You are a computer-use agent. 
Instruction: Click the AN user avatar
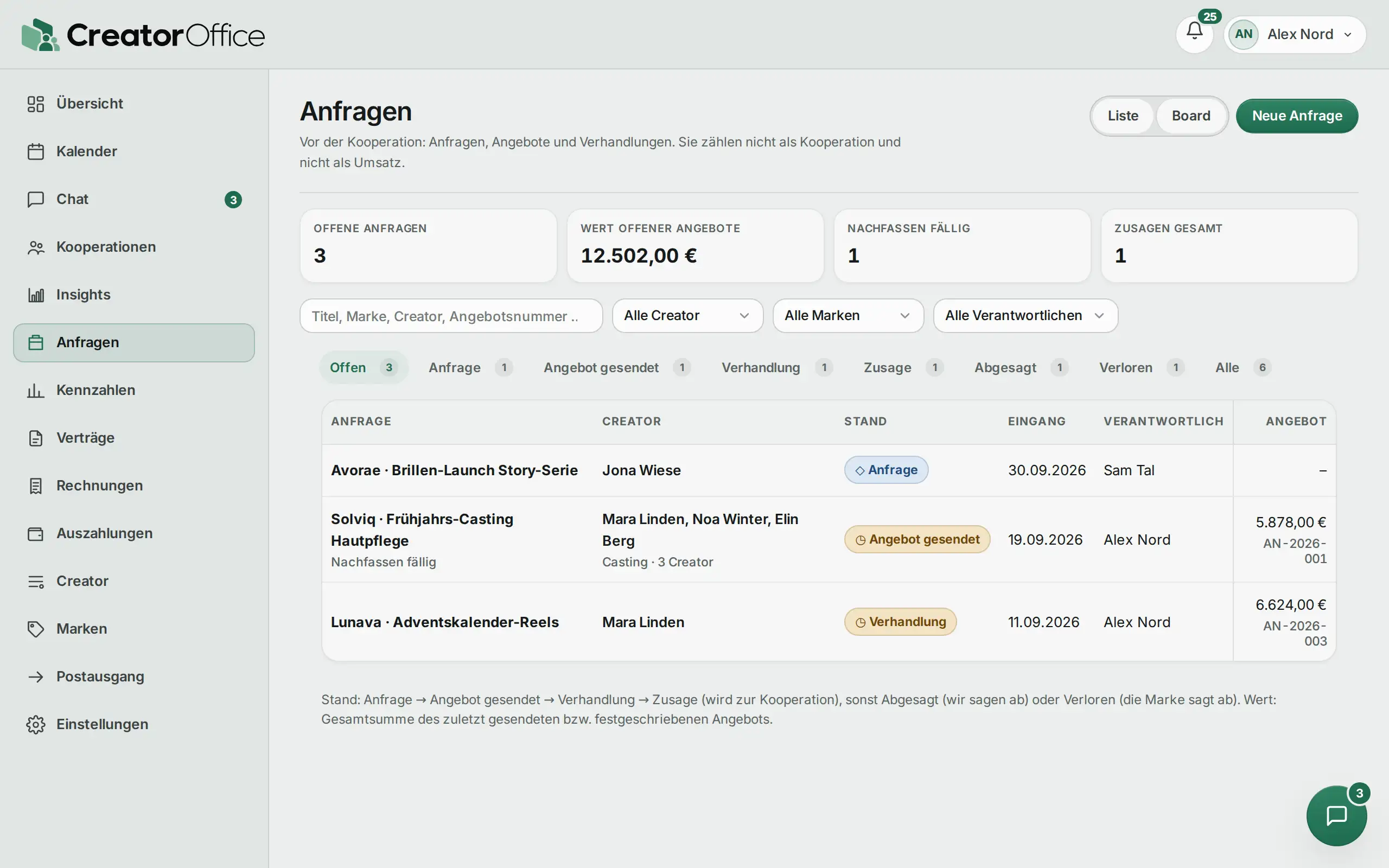(1243, 34)
